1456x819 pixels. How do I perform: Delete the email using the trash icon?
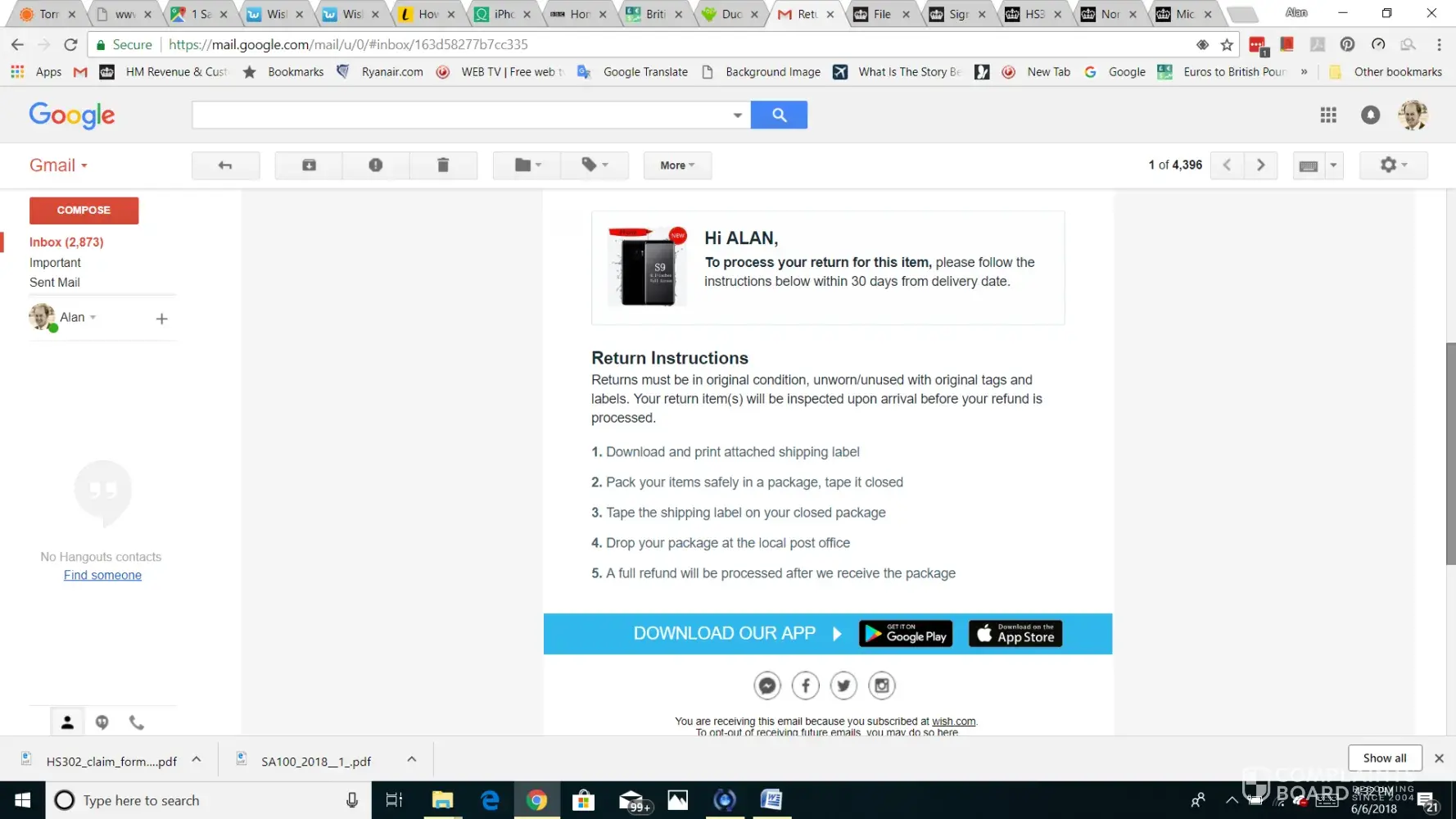(x=443, y=165)
